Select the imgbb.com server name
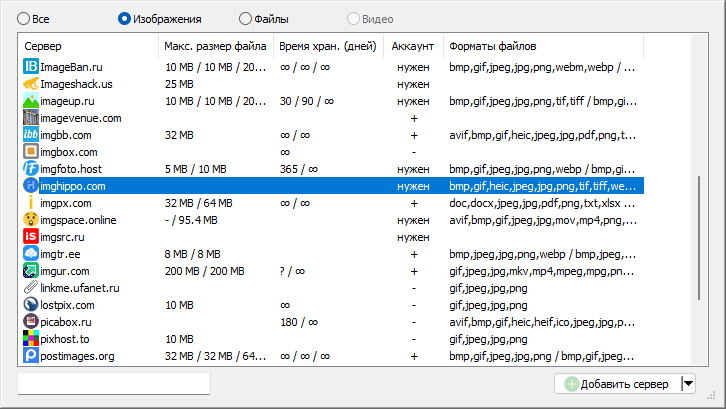 tap(66, 135)
